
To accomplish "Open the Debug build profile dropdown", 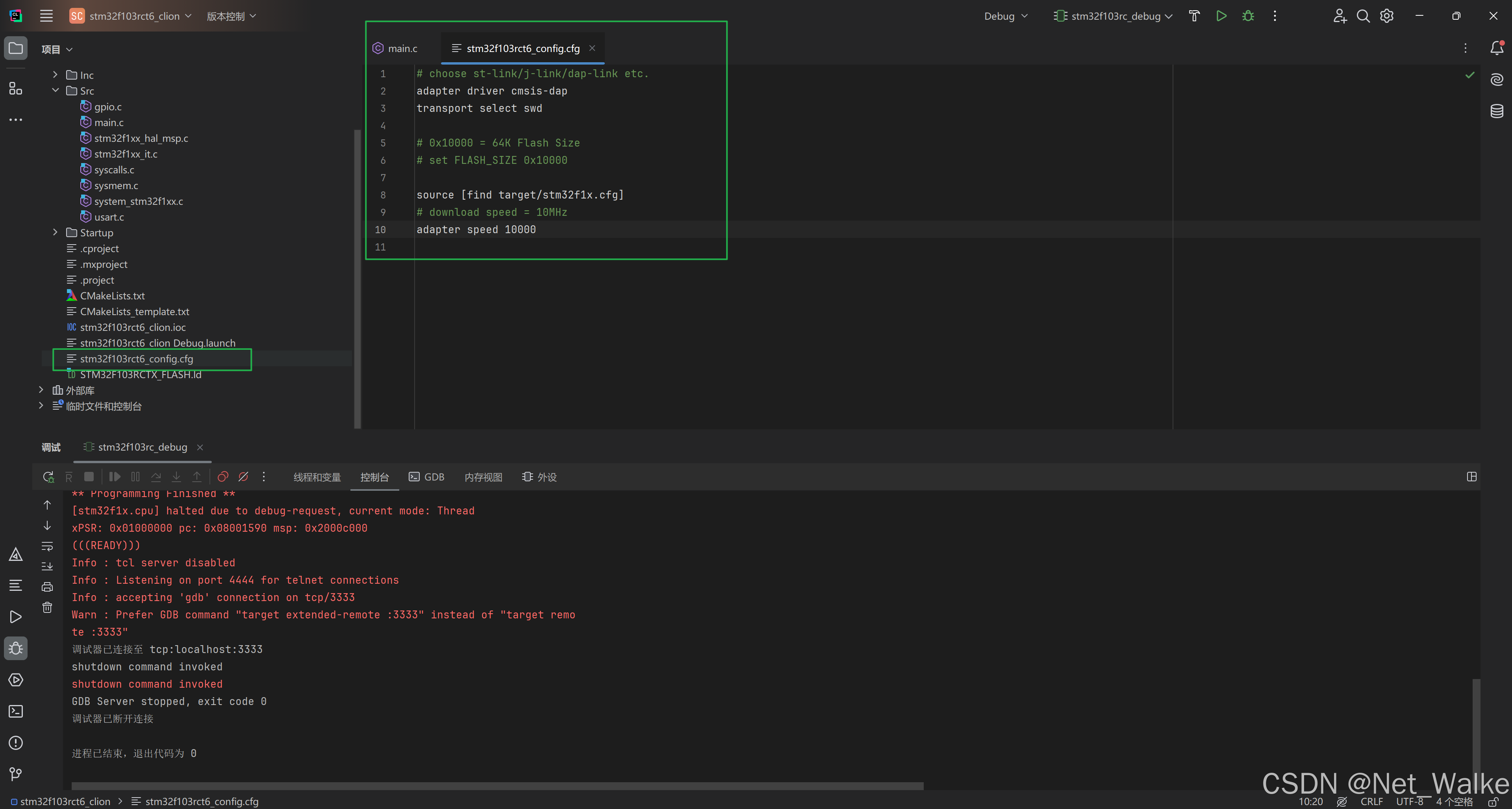I will tap(1006, 16).
